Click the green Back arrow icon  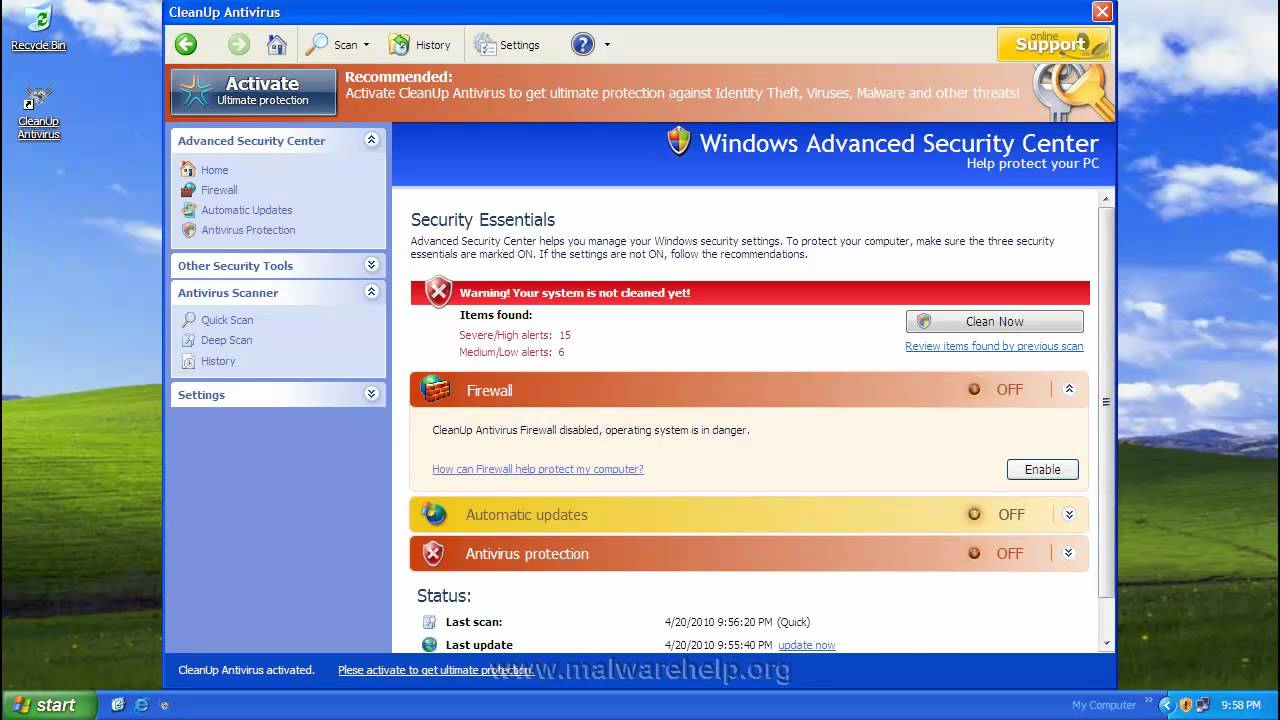point(185,44)
